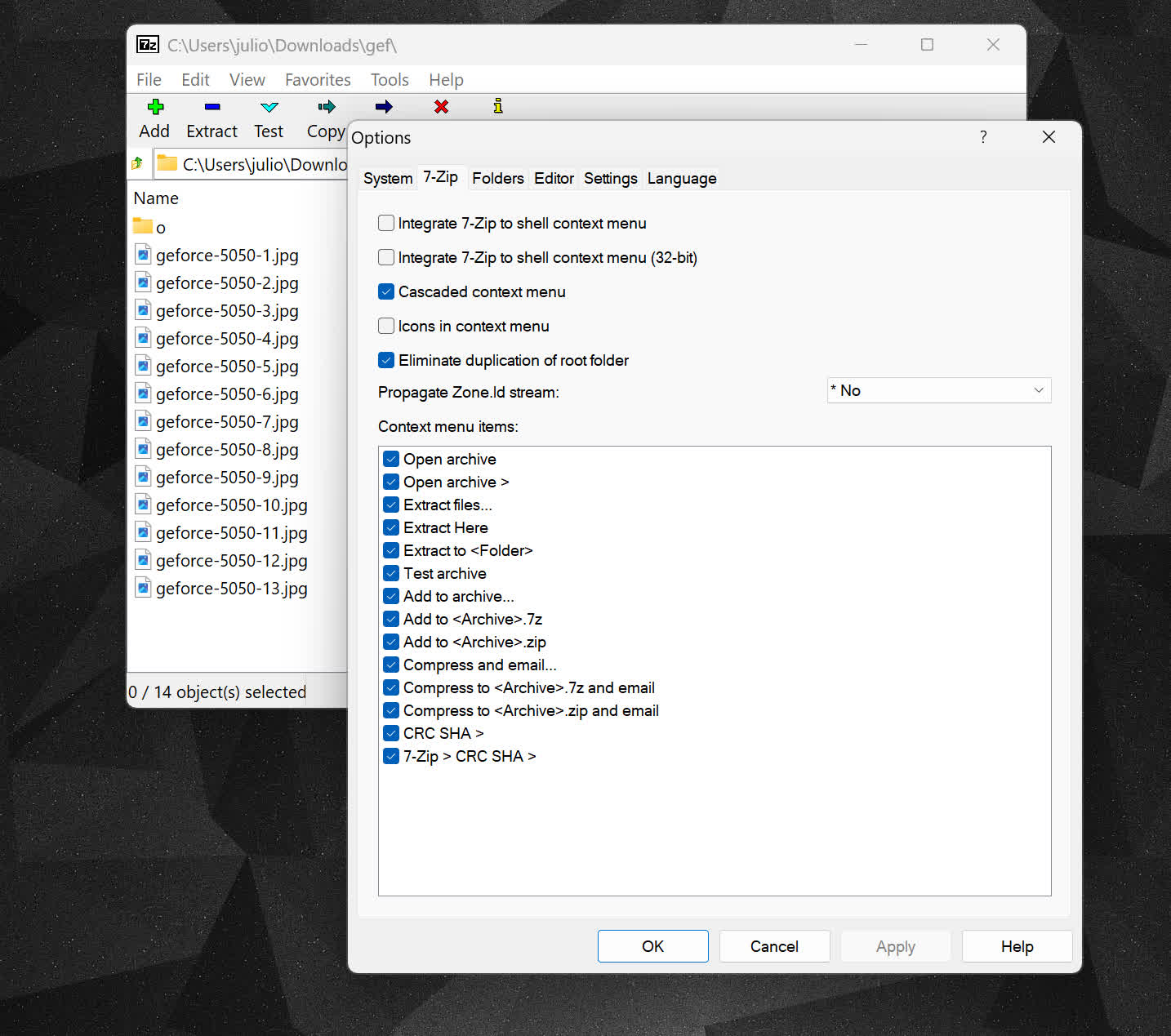The height and width of the screenshot is (1036, 1171).
Task: Uncheck Extract to <Folder> item
Action: [391, 550]
